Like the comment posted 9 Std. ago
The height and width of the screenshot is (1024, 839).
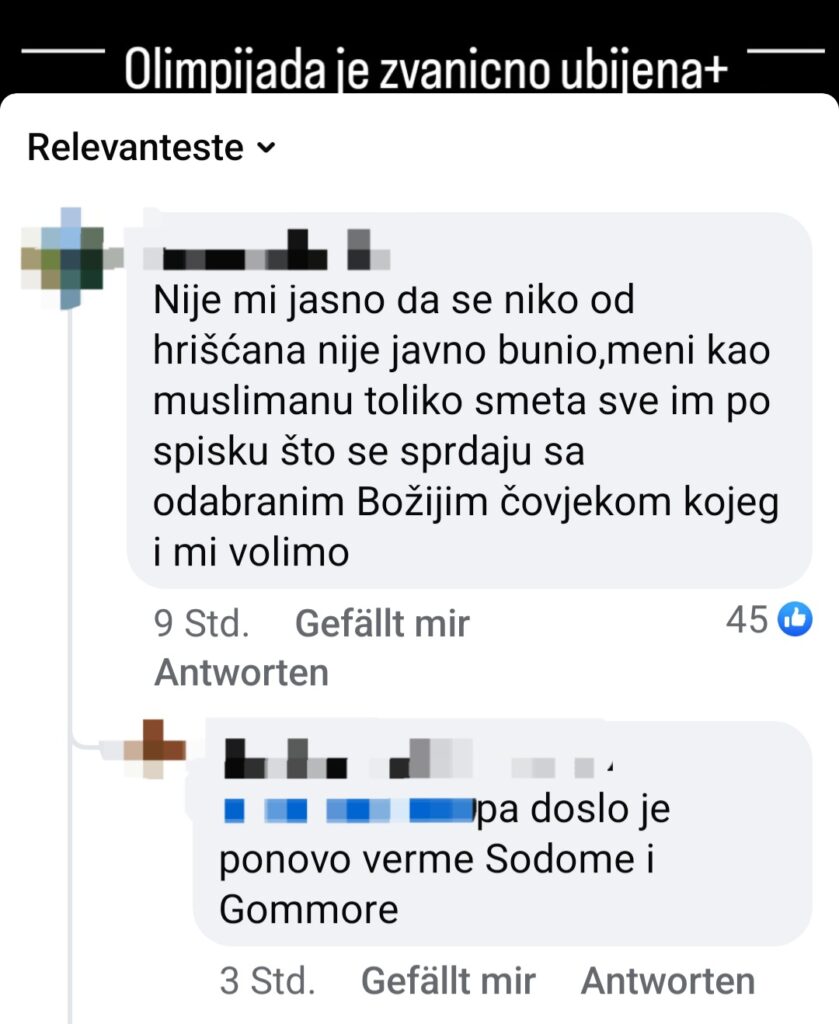point(383,623)
